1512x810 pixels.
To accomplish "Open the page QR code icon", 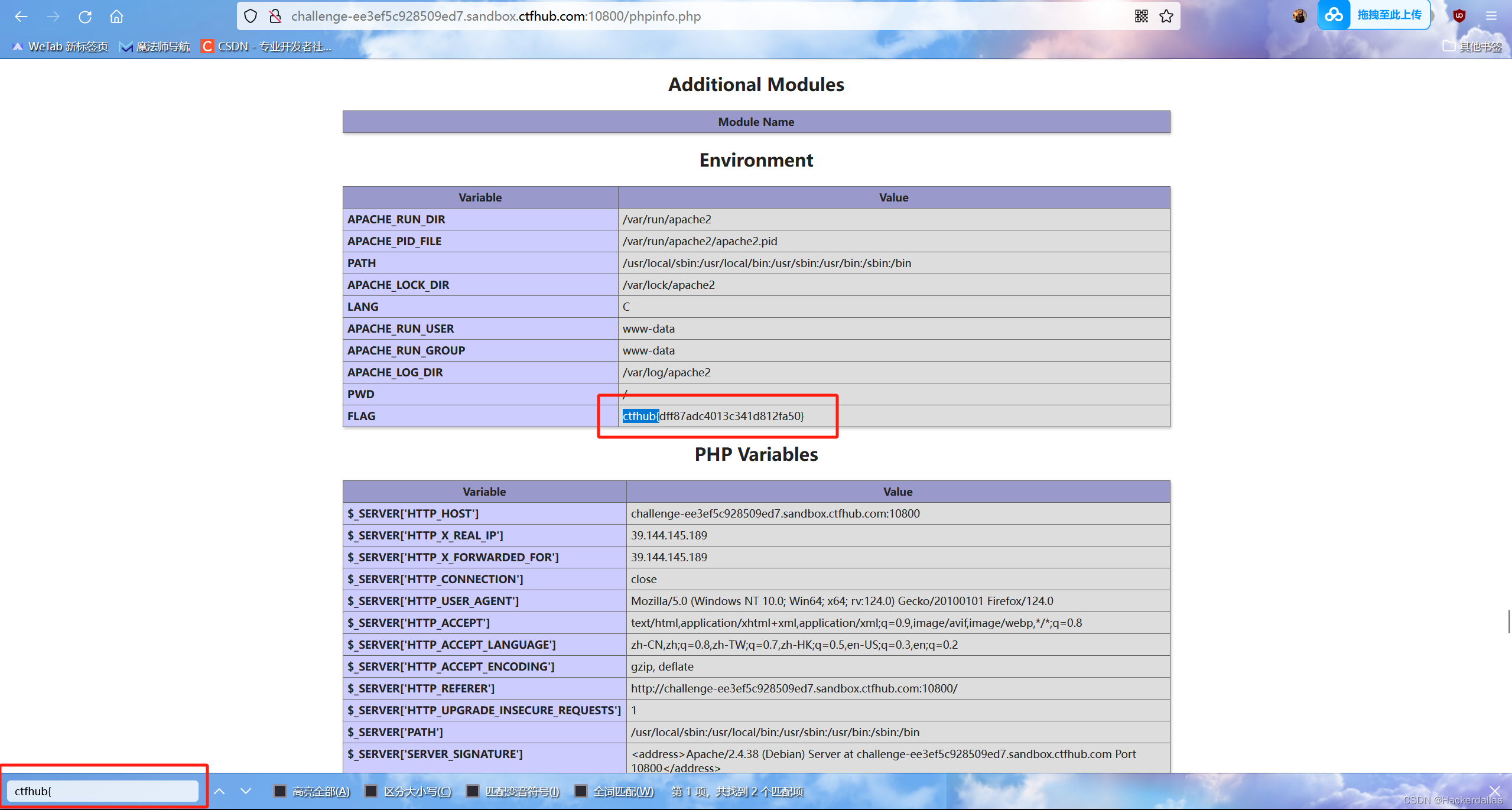I will point(1141,17).
